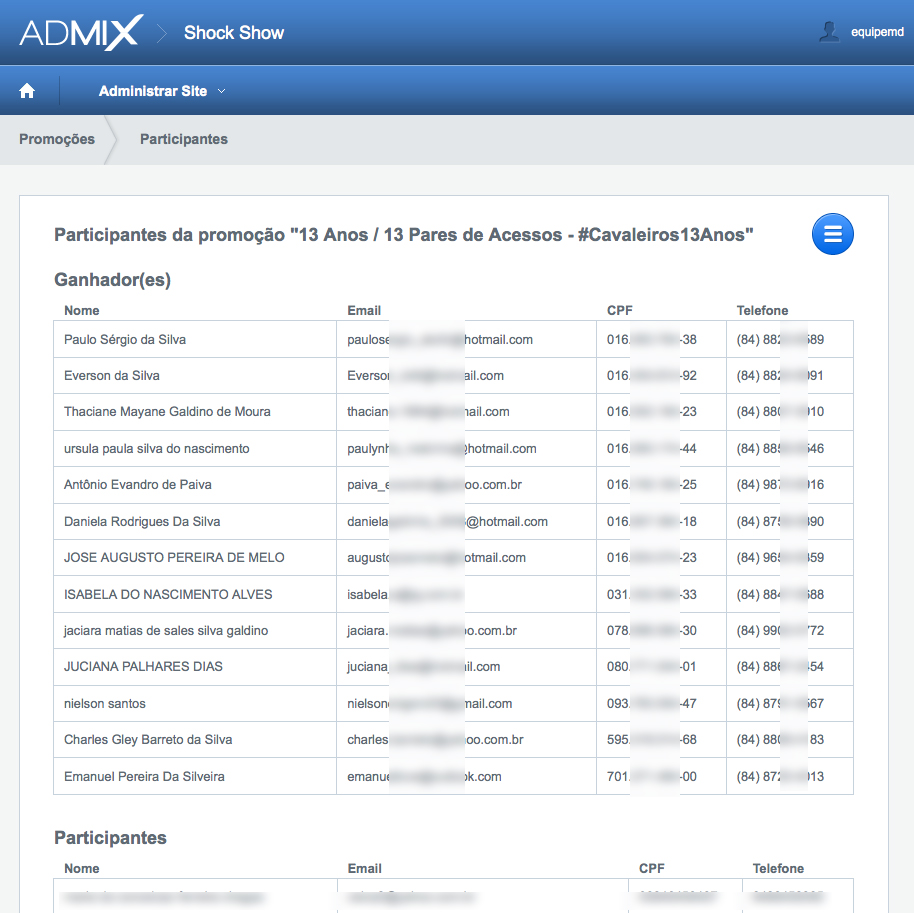The image size is (914, 913).
Task: Click the Email column header in Ganhadores
Action: point(364,310)
